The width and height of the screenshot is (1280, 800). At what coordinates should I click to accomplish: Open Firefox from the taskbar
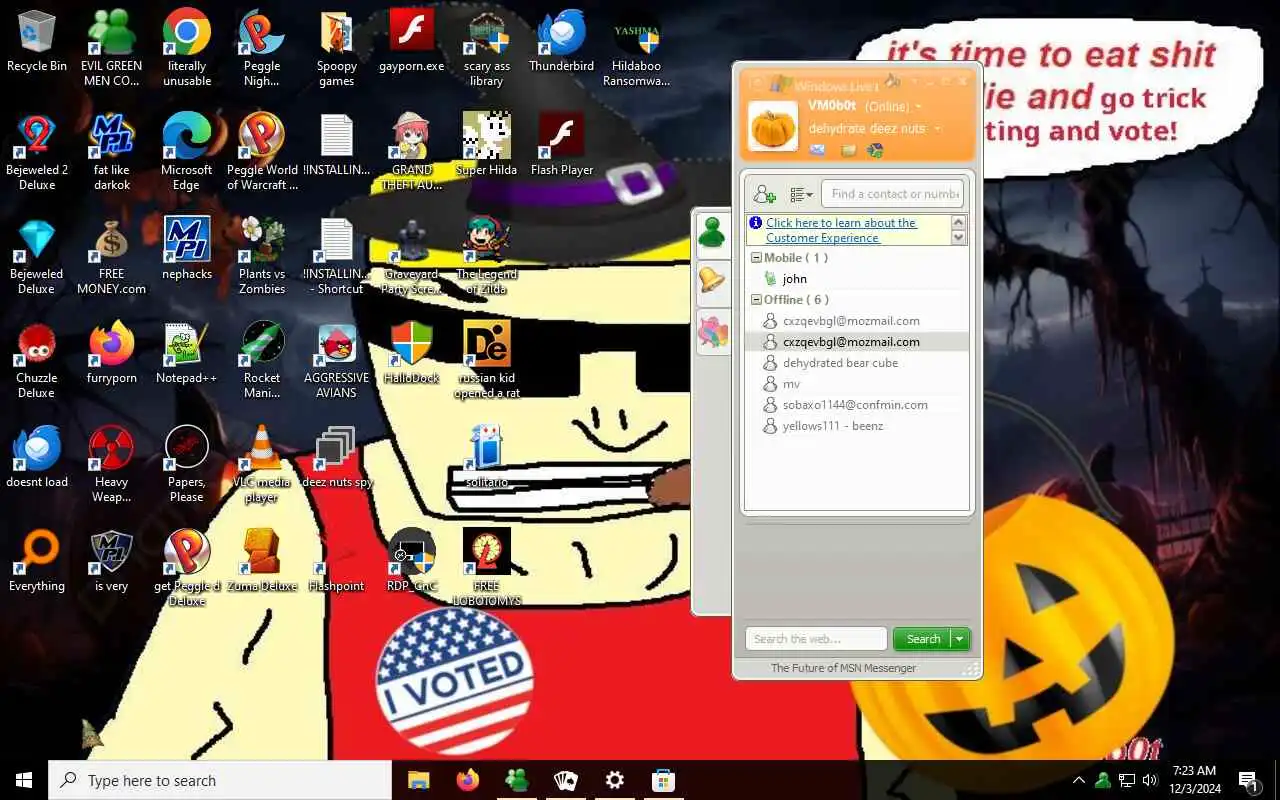[467, 780]
